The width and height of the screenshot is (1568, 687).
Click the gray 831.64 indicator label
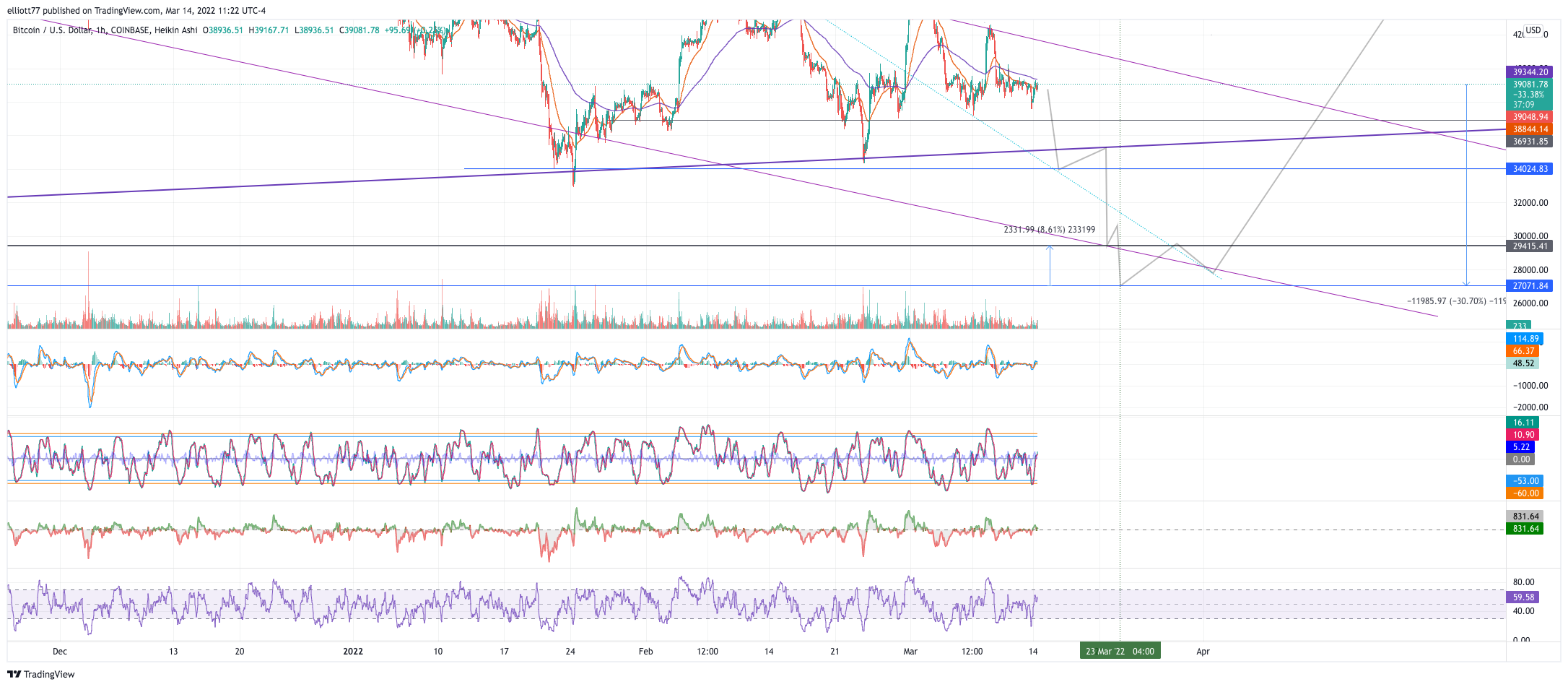(x=1525, y=517)
